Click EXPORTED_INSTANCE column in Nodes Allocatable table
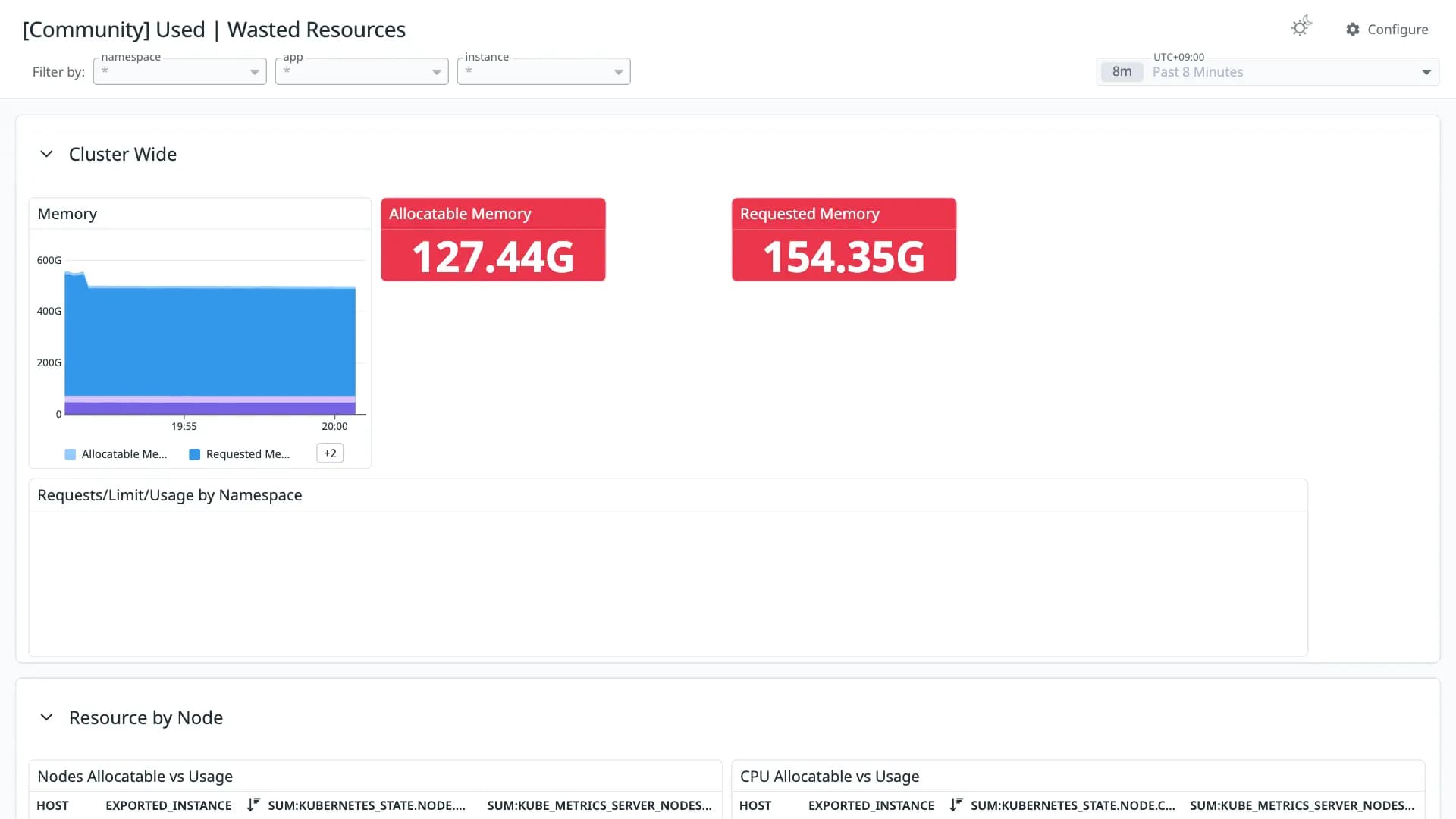The width and height of the screenshot is (1456, 819). (x=168, y=805)
